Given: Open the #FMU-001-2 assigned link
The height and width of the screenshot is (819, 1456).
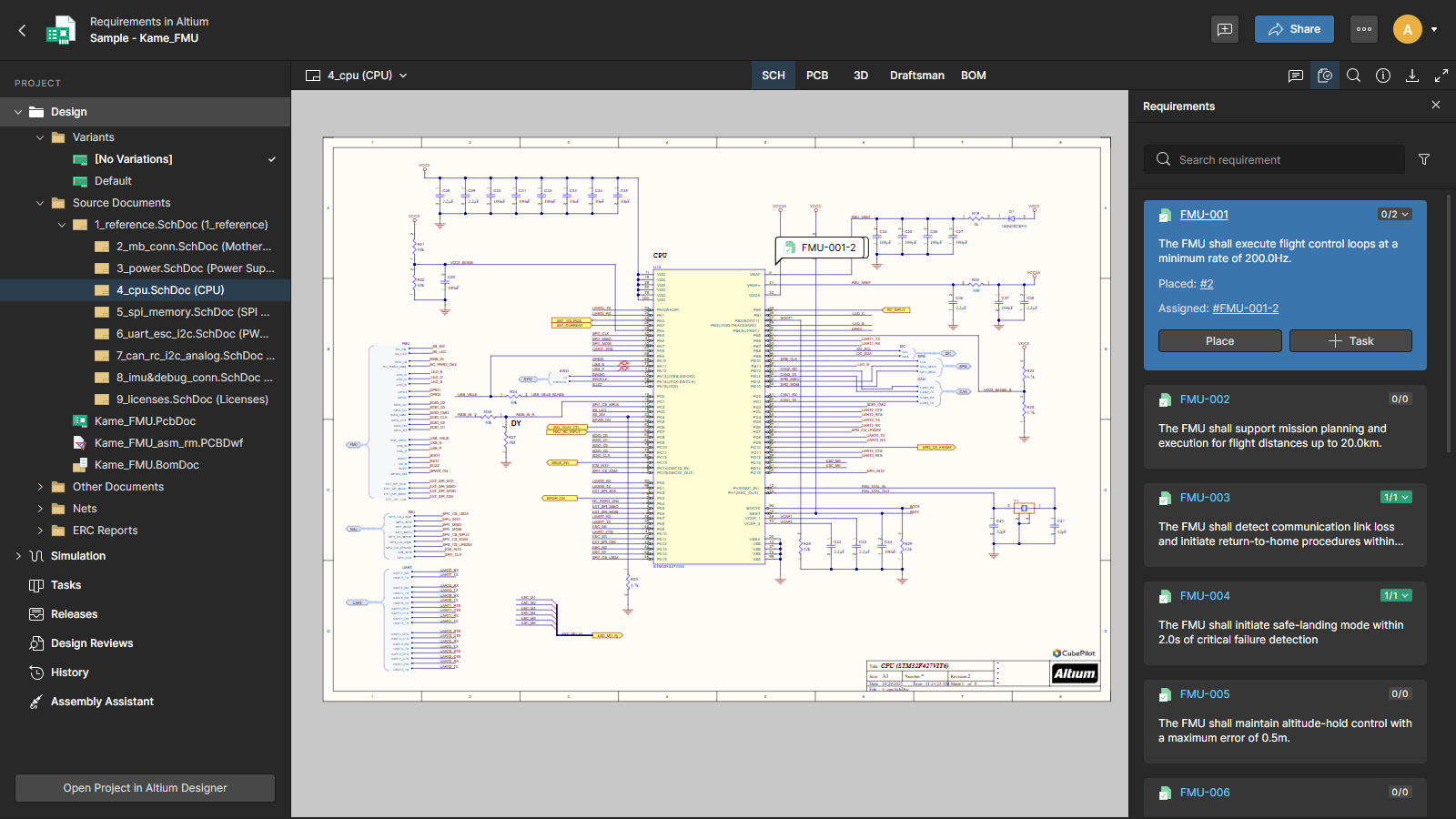Looking at the screenshot, I should tap(1245, 308).
